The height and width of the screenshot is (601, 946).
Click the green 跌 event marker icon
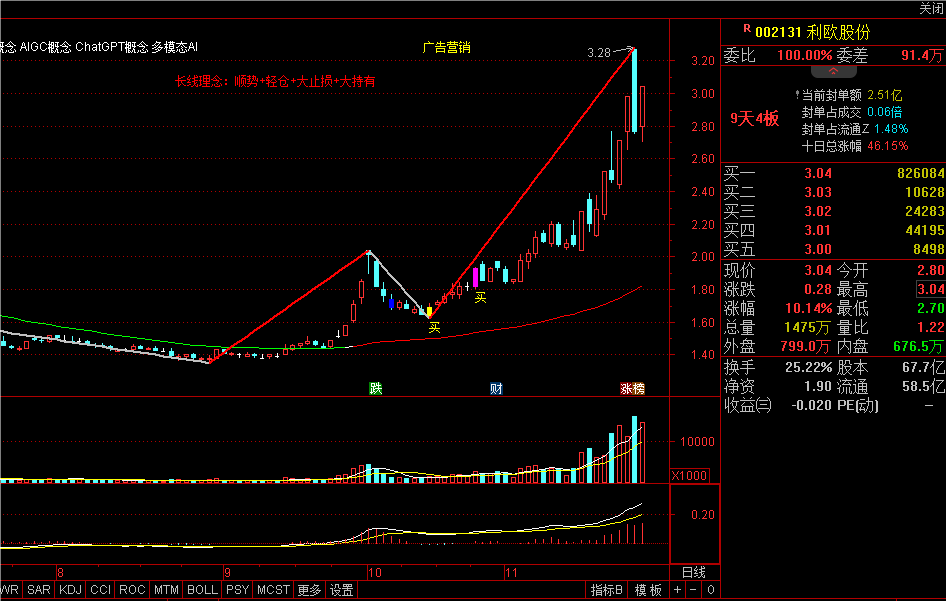click(x=376, y=388)
